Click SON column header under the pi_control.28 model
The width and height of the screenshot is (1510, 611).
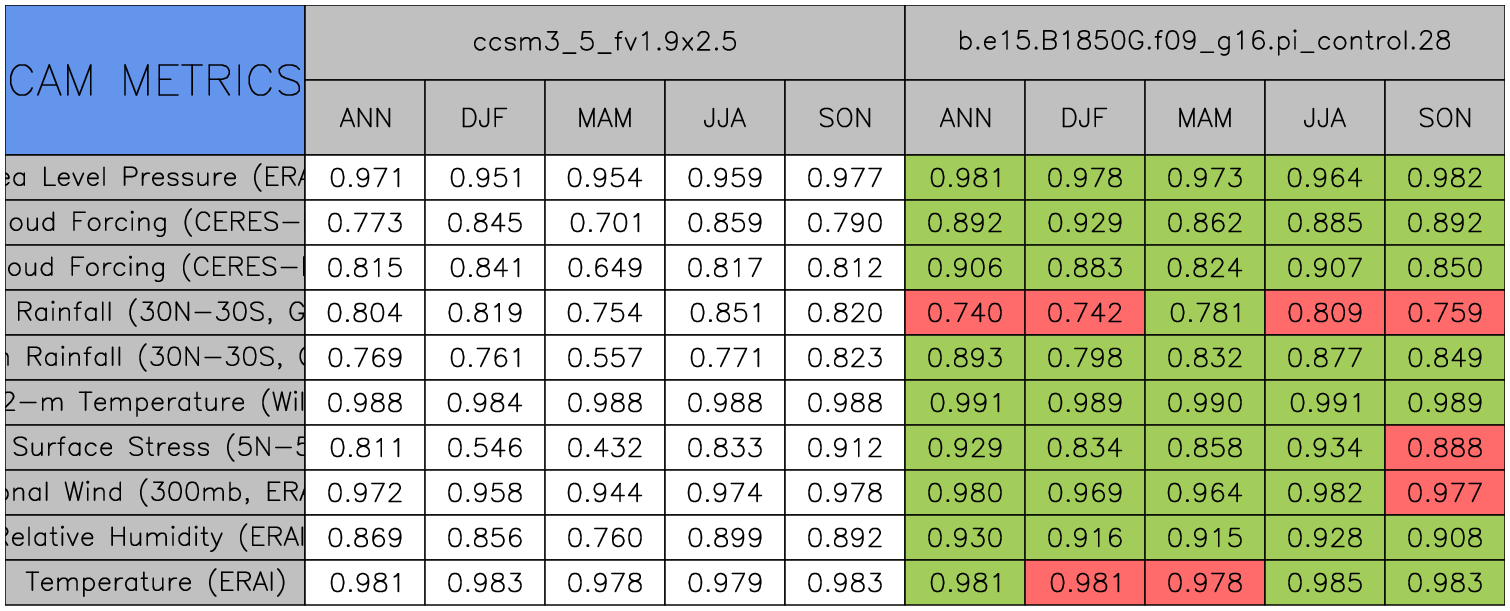pos(1445,118)
